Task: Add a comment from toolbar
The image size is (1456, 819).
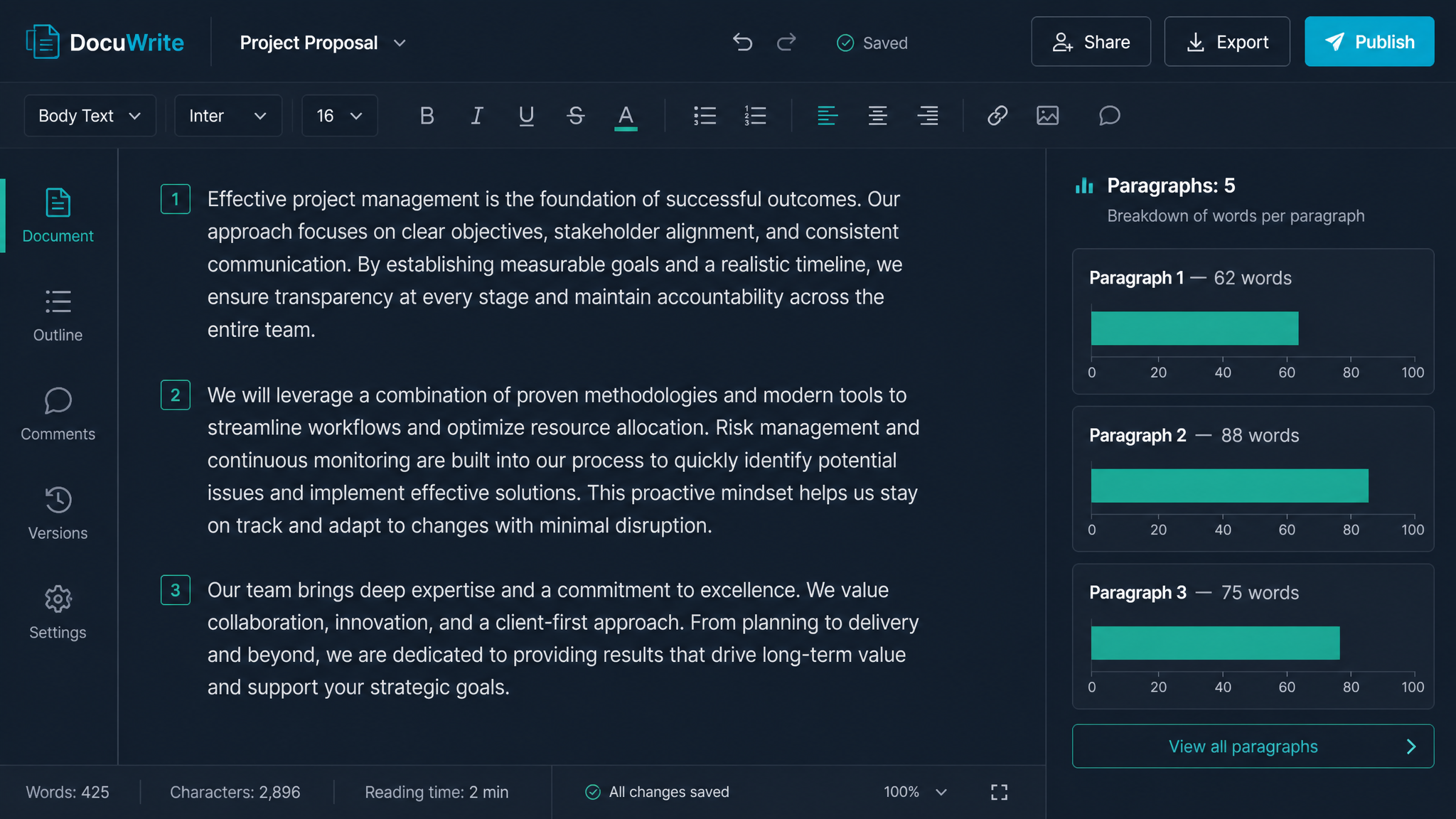Action: [1109, 115]
